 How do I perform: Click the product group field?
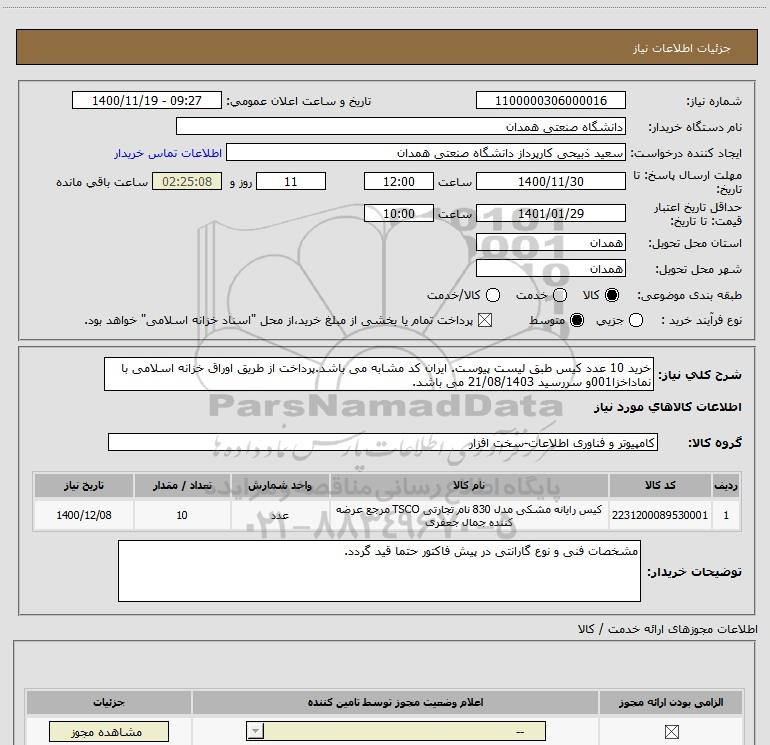coord(383,442)
